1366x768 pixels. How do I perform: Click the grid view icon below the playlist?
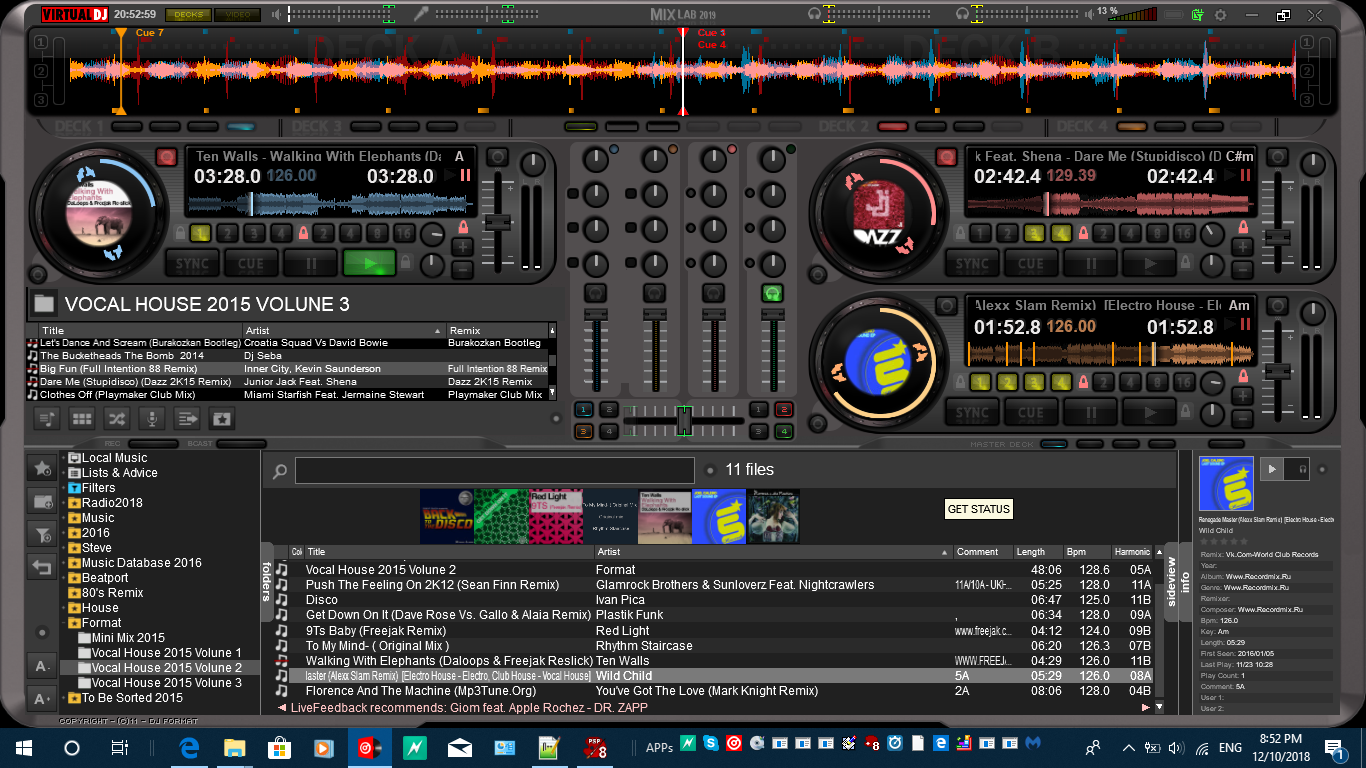(82, 418)
